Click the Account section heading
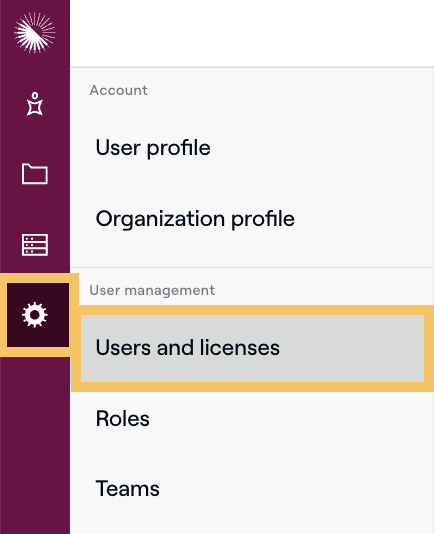 [x=119, y=90]
